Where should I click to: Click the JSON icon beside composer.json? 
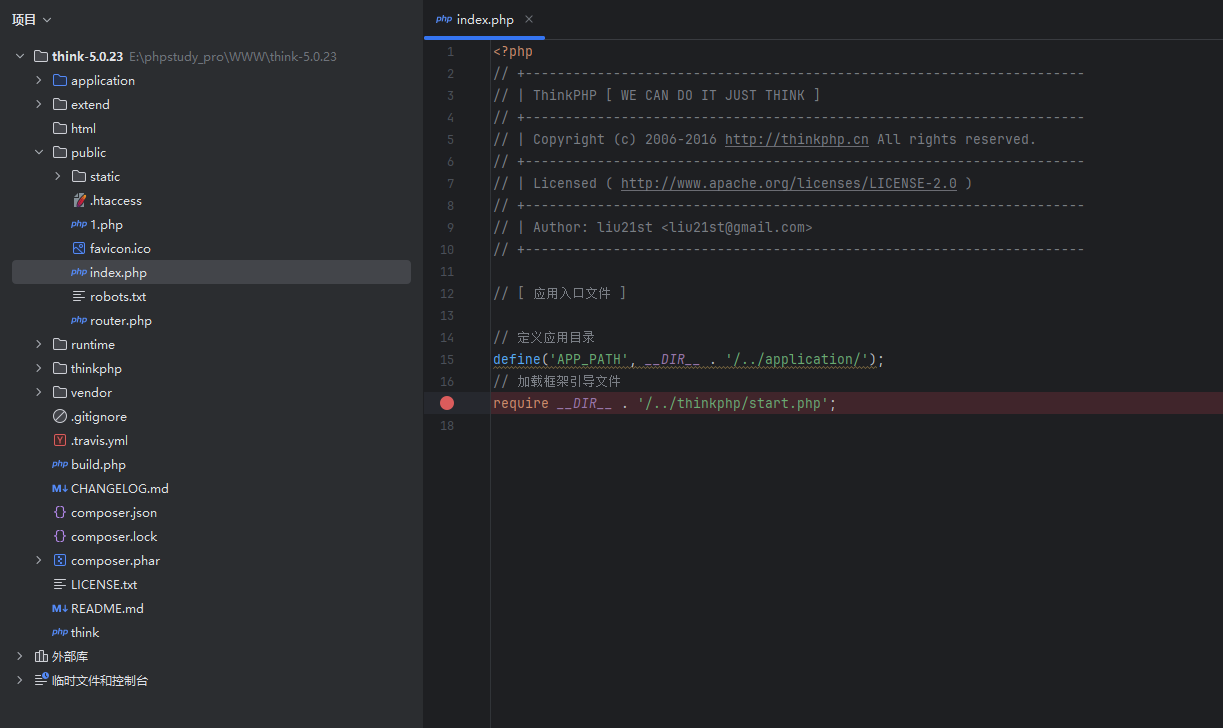click(60, 513)
